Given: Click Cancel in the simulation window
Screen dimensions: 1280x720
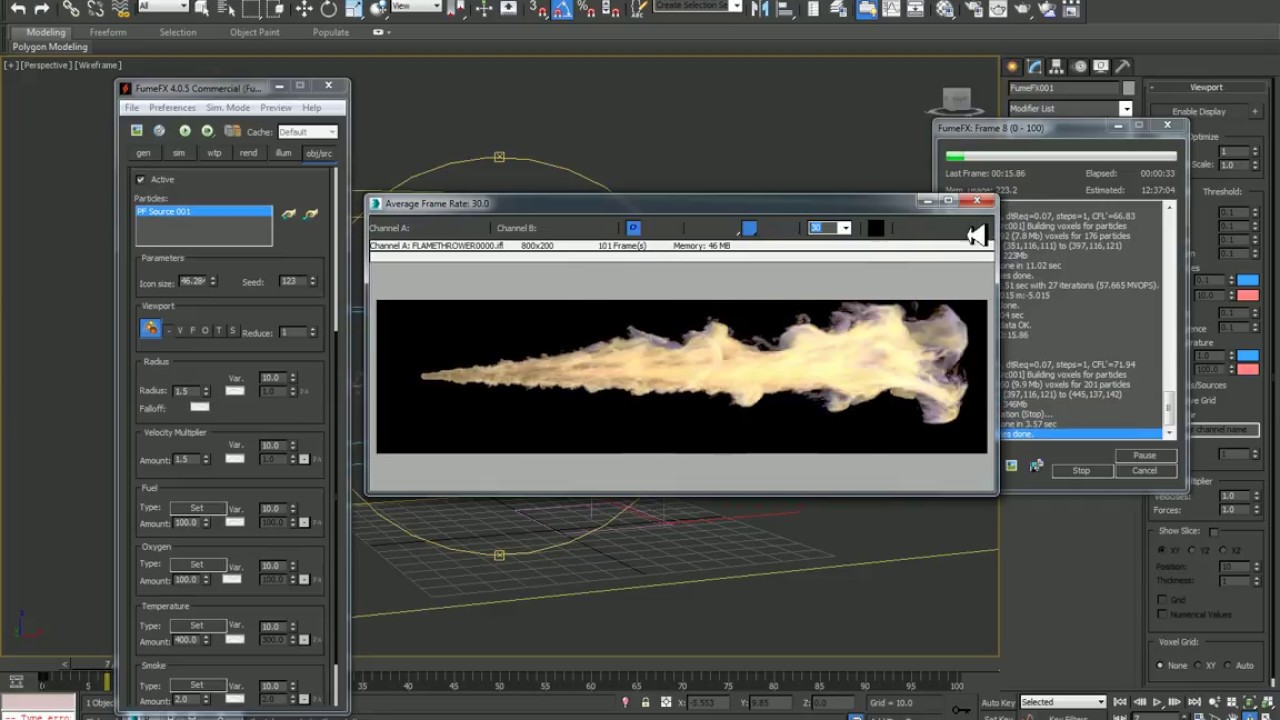Looking at the screenshot, I should [x=1144, y=470].
